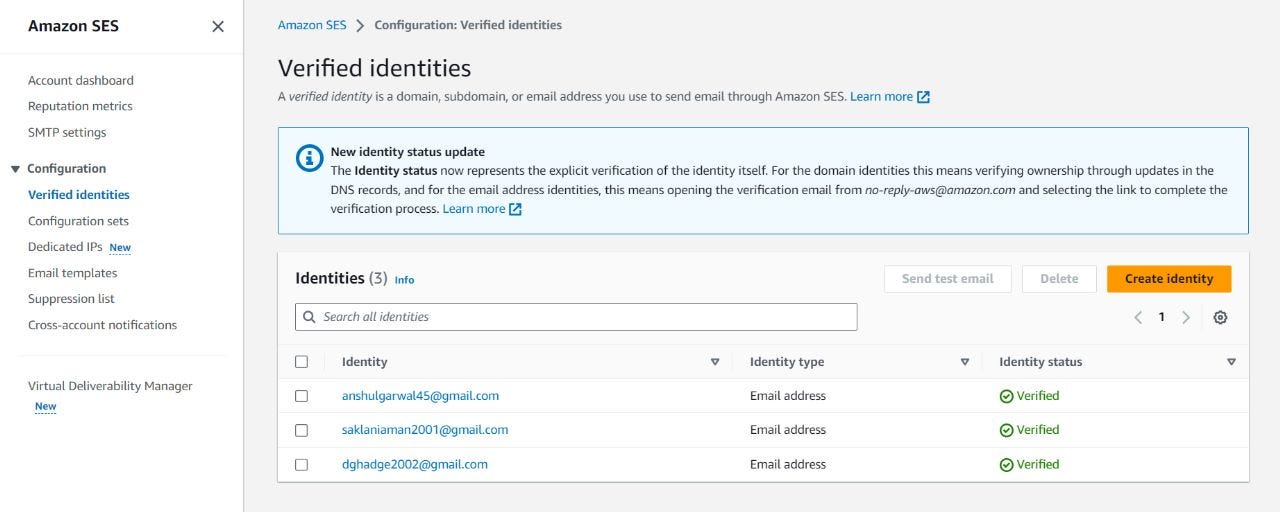1280x512 pixels.
Task: Open table preferences gear icon
Action: pos(1220,317)
